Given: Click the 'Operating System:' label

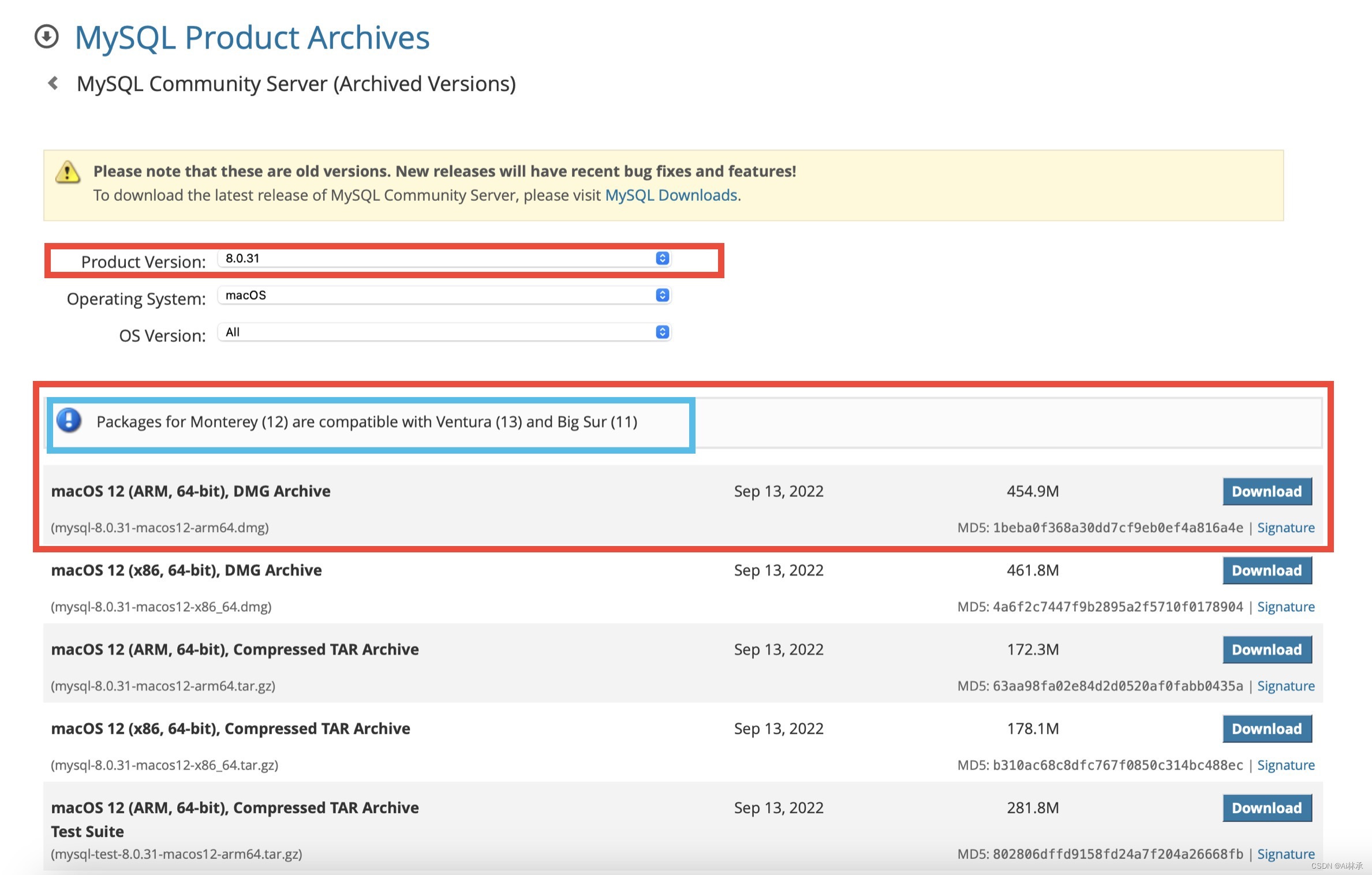Looking at the screenshot, I should coord(136,299).
